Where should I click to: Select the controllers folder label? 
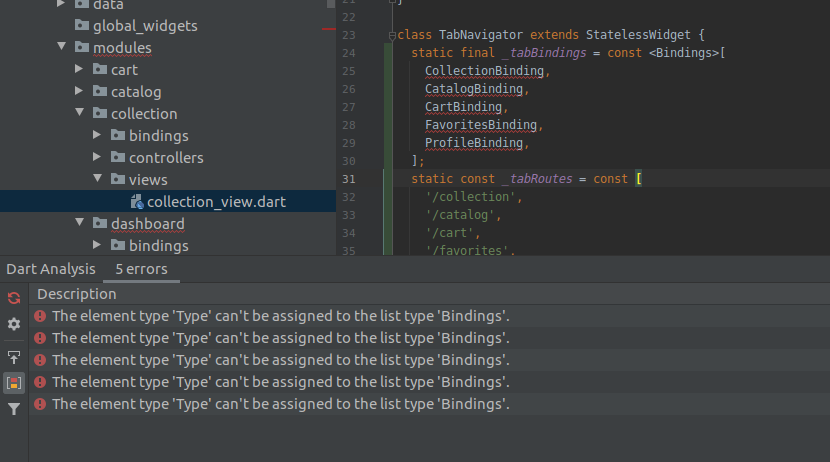click(x=166, y=158)
